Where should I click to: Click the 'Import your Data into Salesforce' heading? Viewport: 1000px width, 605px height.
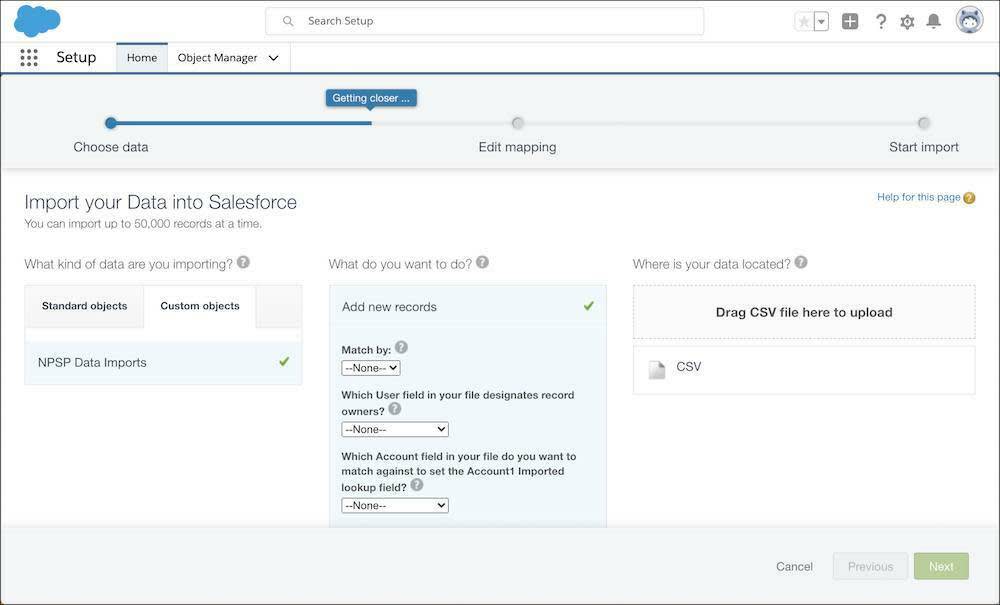[161, 202]
